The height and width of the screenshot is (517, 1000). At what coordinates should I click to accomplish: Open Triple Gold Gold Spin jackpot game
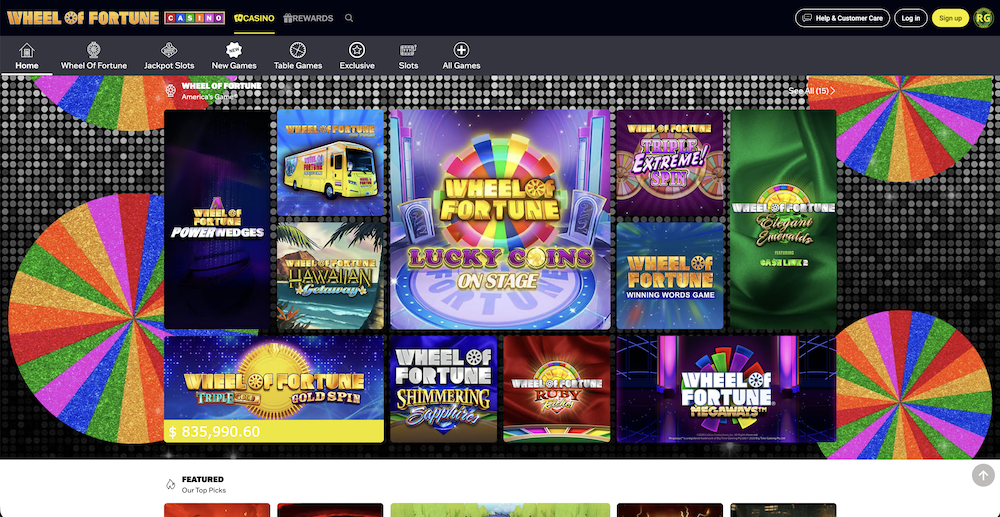[274, 389]
